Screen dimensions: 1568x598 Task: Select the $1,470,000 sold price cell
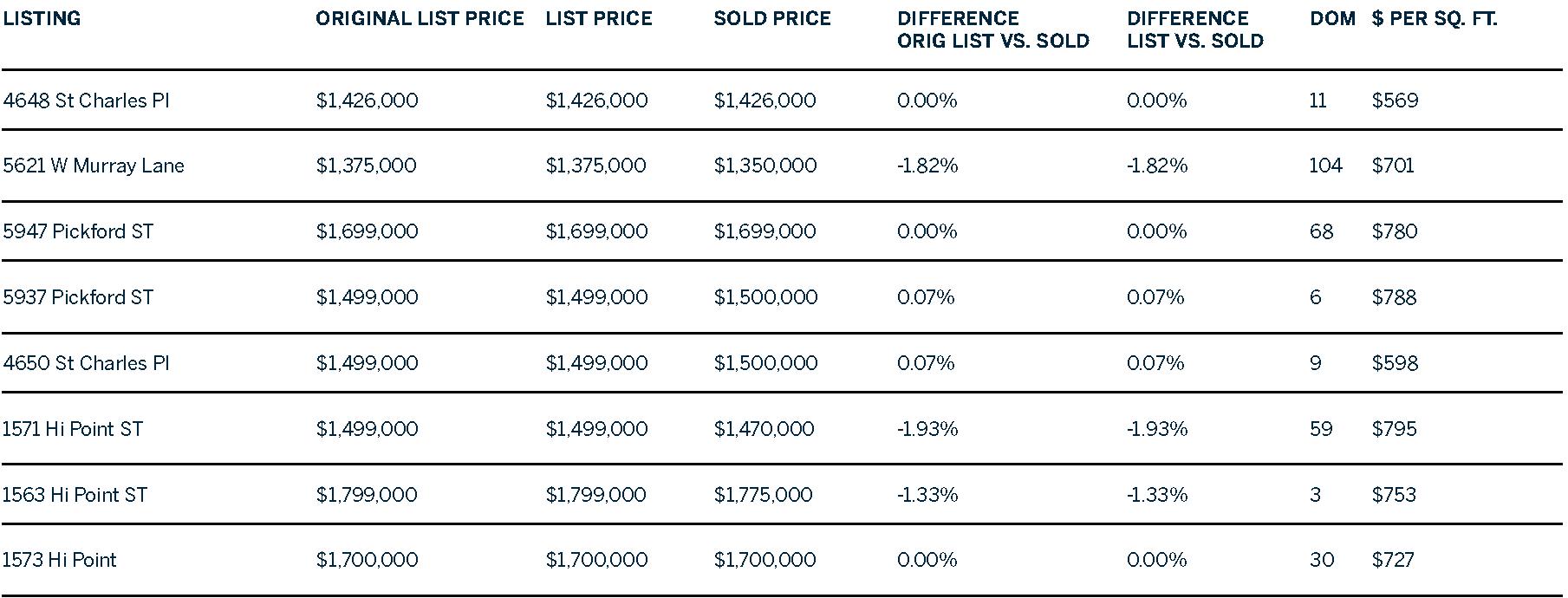pyautogui.click(x=764, y=429)
